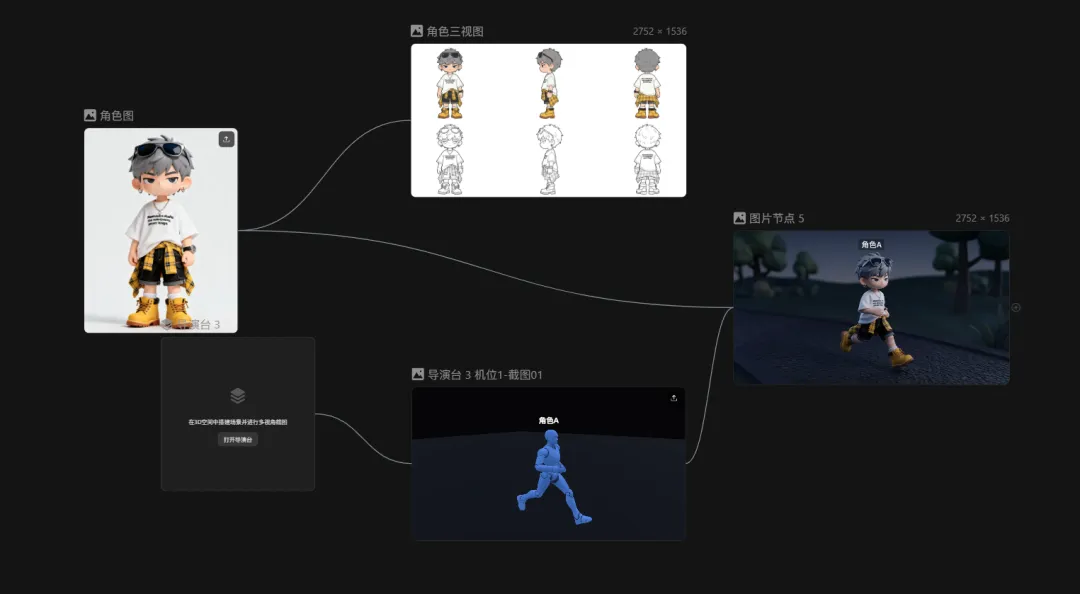Click the 3D scene description text in 导演台 node

click(x=238, y=422)
